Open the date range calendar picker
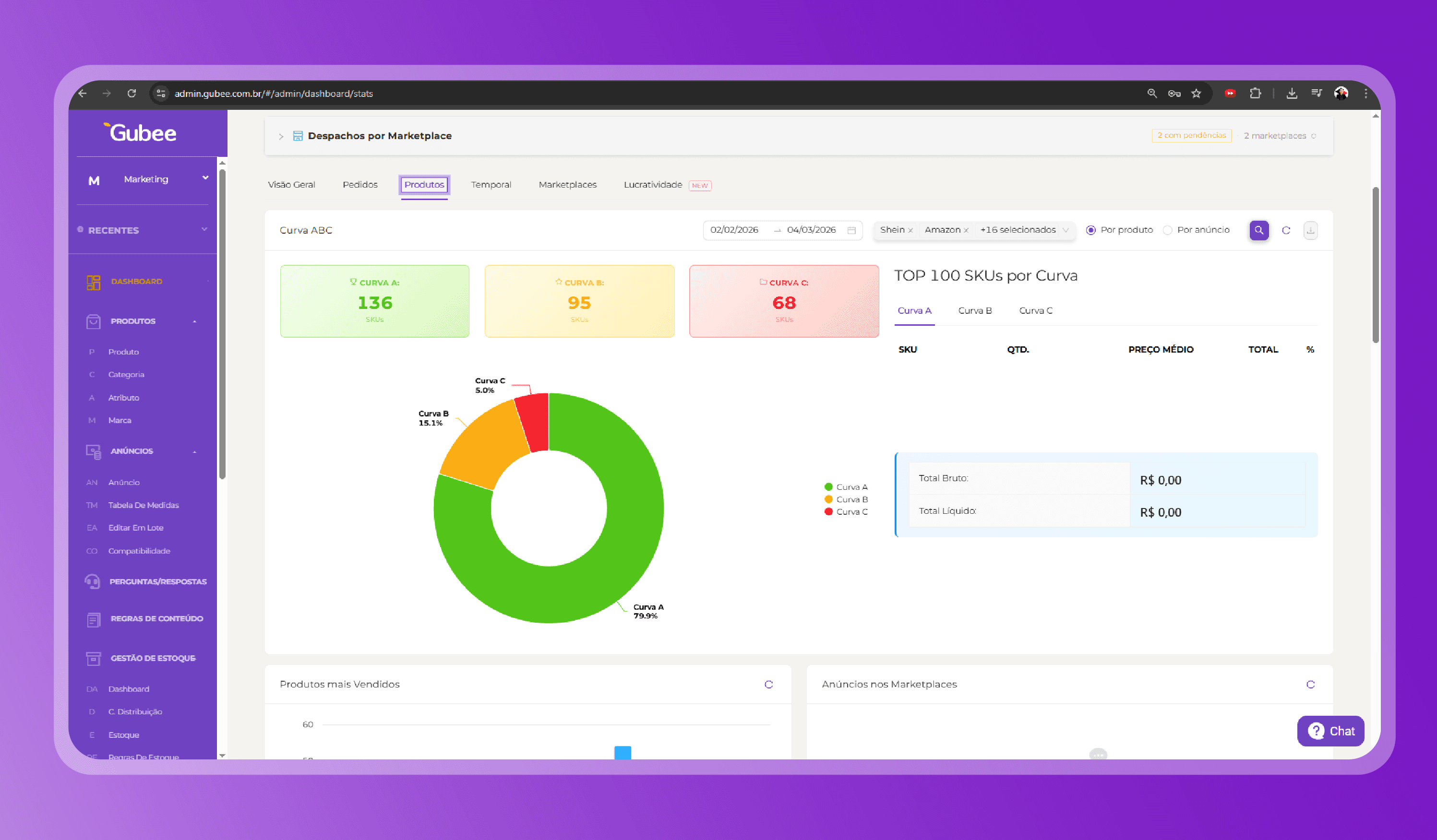This screenshot has width=1437, height=840. tap(851, 230)
